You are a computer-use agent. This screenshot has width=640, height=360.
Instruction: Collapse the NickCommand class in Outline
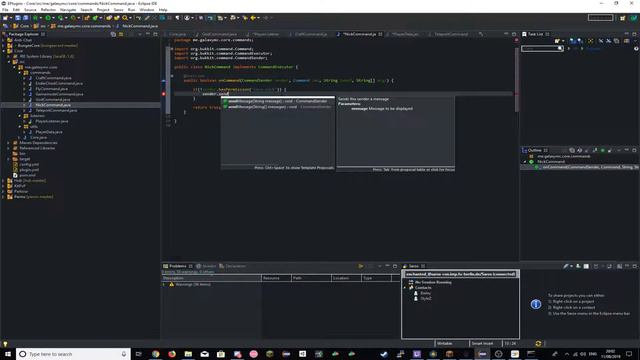click(525, 162)
